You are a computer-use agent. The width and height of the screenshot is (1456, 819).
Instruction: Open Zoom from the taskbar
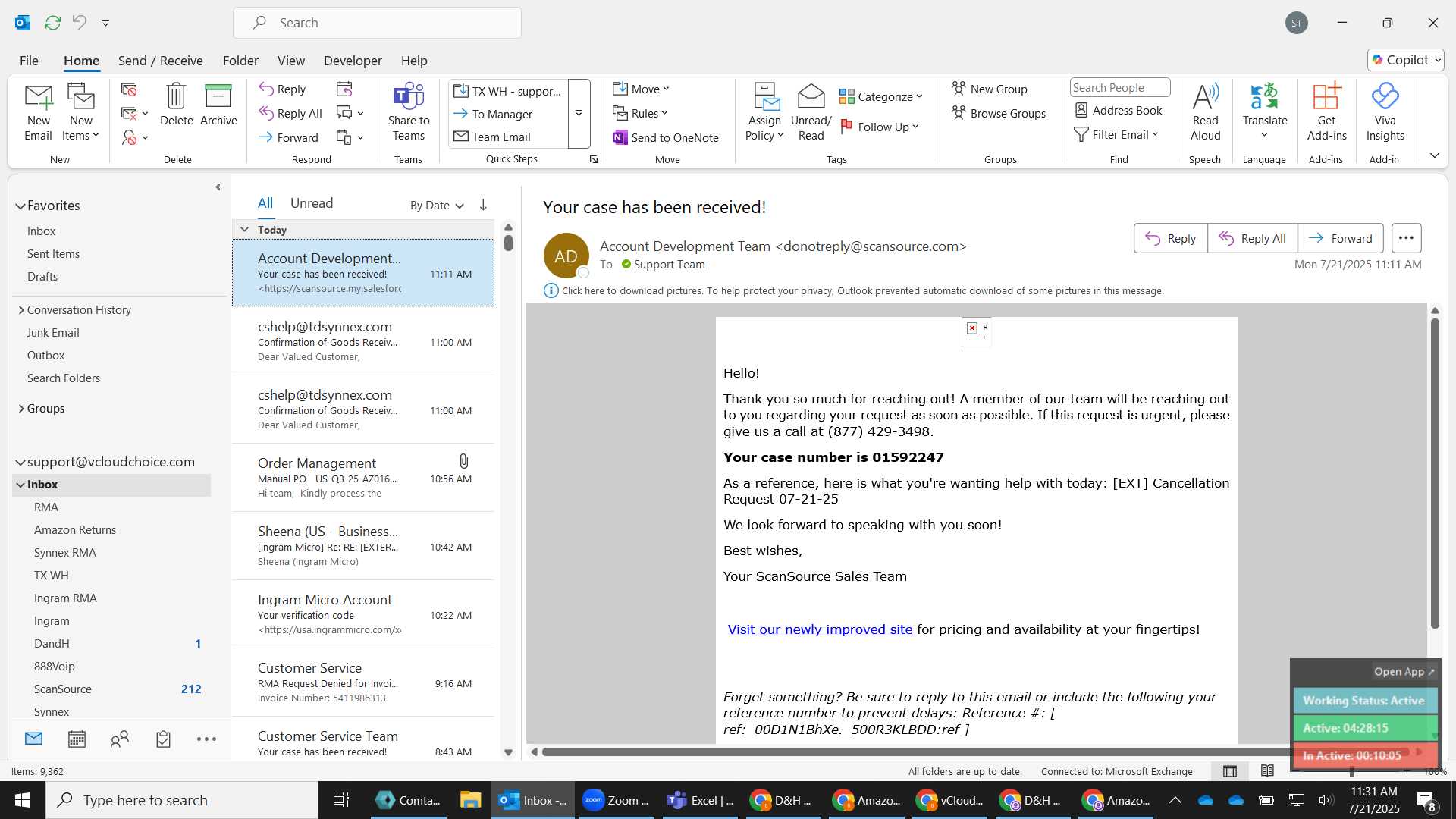pyautogui.click(x=616, y=800)
